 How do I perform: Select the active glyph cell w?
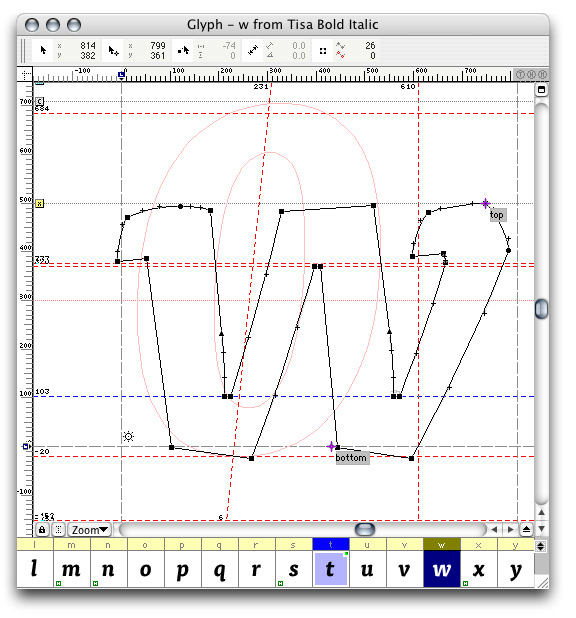442,569
